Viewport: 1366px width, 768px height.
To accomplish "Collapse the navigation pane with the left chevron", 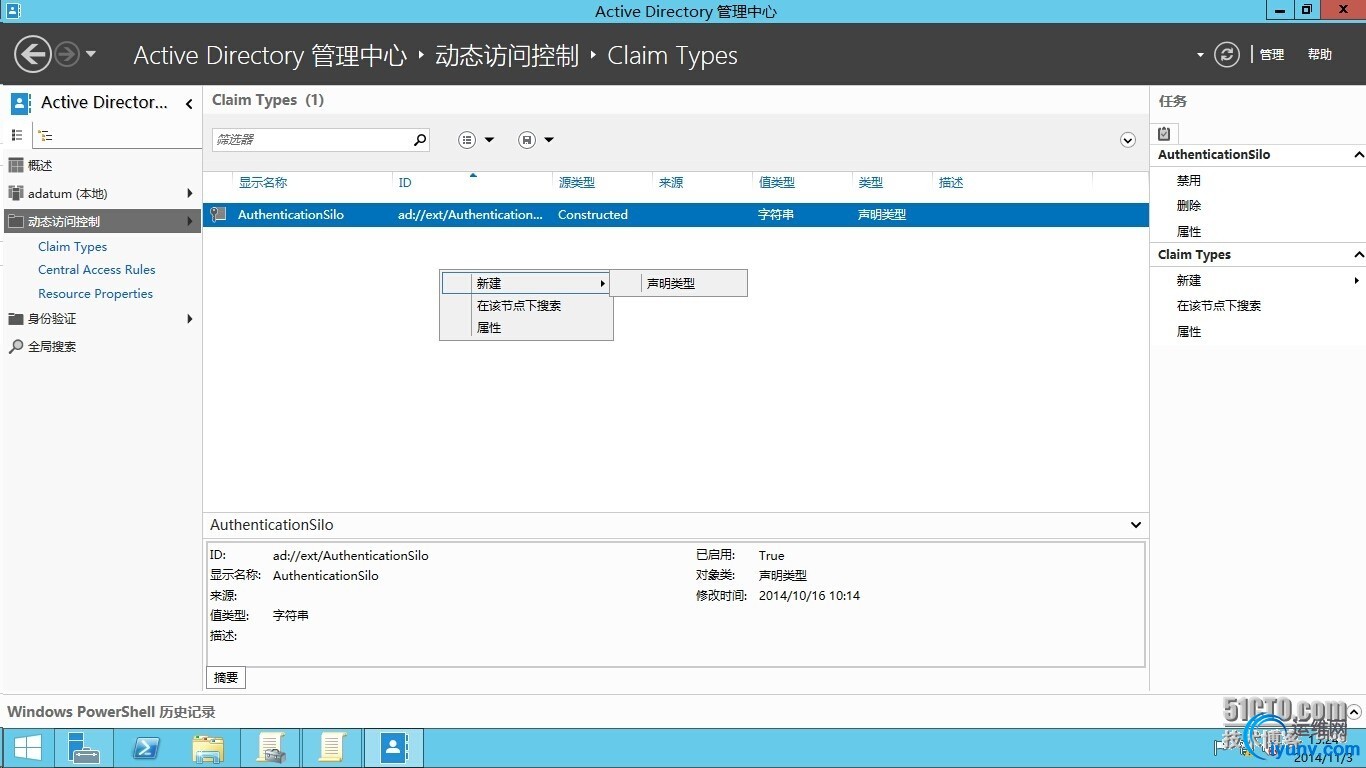I will 189,103.
